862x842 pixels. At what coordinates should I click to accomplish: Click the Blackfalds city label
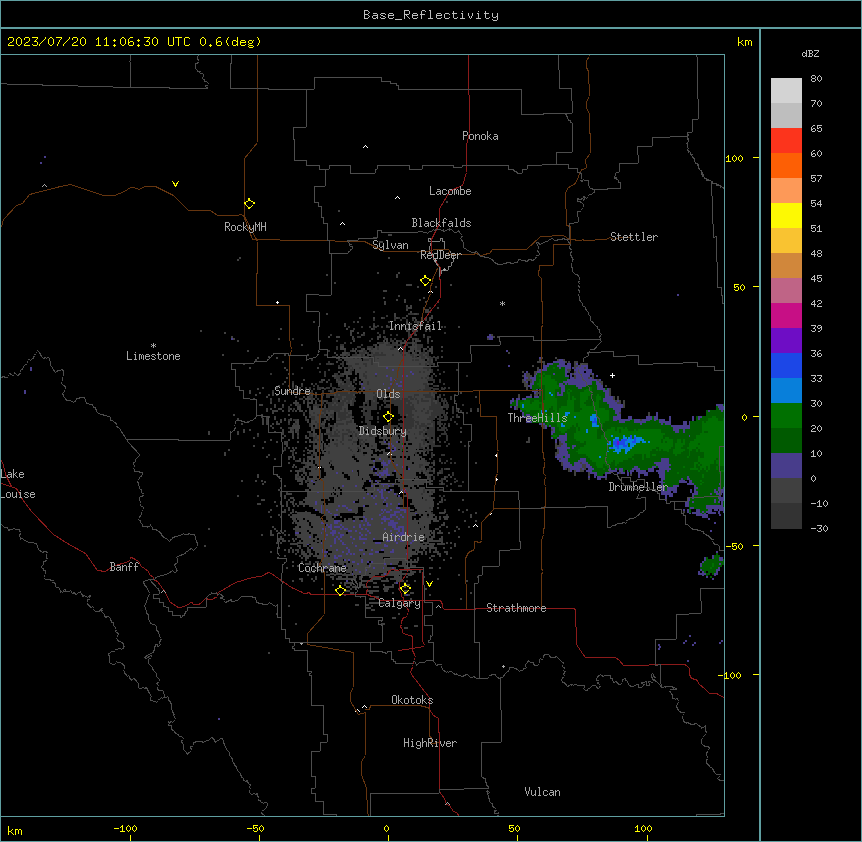coord(441,223)
